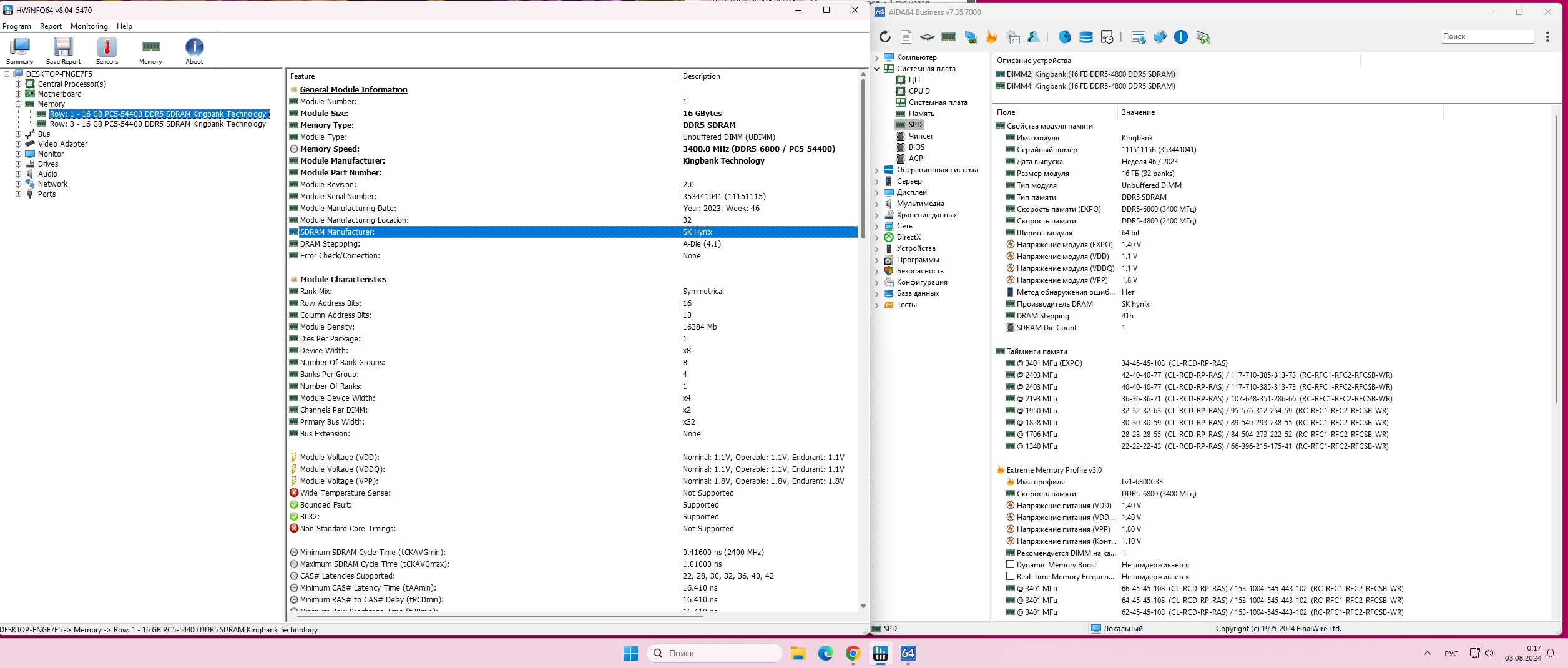The width and height of the screenshot is (1568, 668).
Task: Click the Windows taskbar Поиск search box
Action: pyautogui.click(x=715, y=653)
